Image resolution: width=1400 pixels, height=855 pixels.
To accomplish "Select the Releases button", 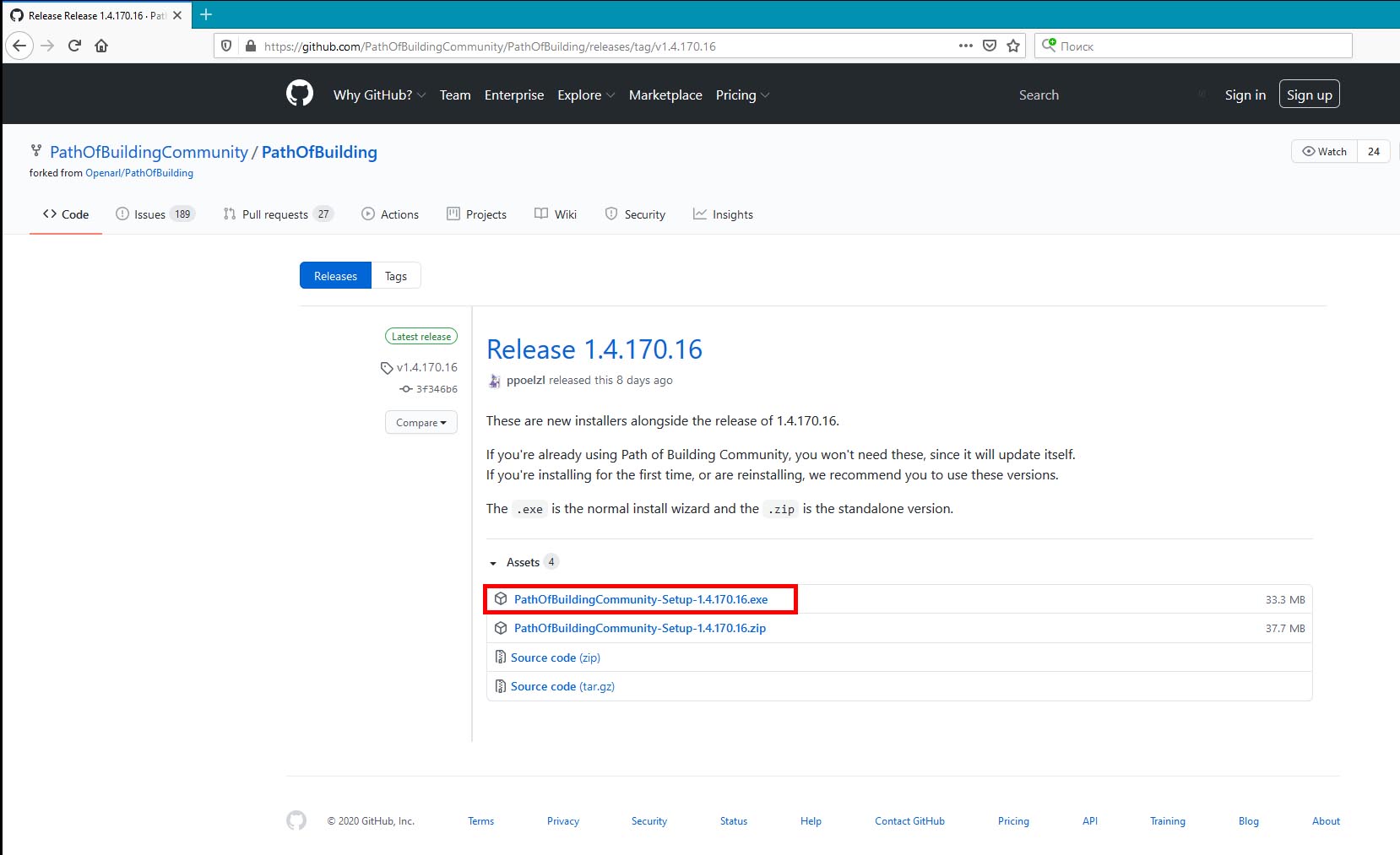I will [335, 276].
